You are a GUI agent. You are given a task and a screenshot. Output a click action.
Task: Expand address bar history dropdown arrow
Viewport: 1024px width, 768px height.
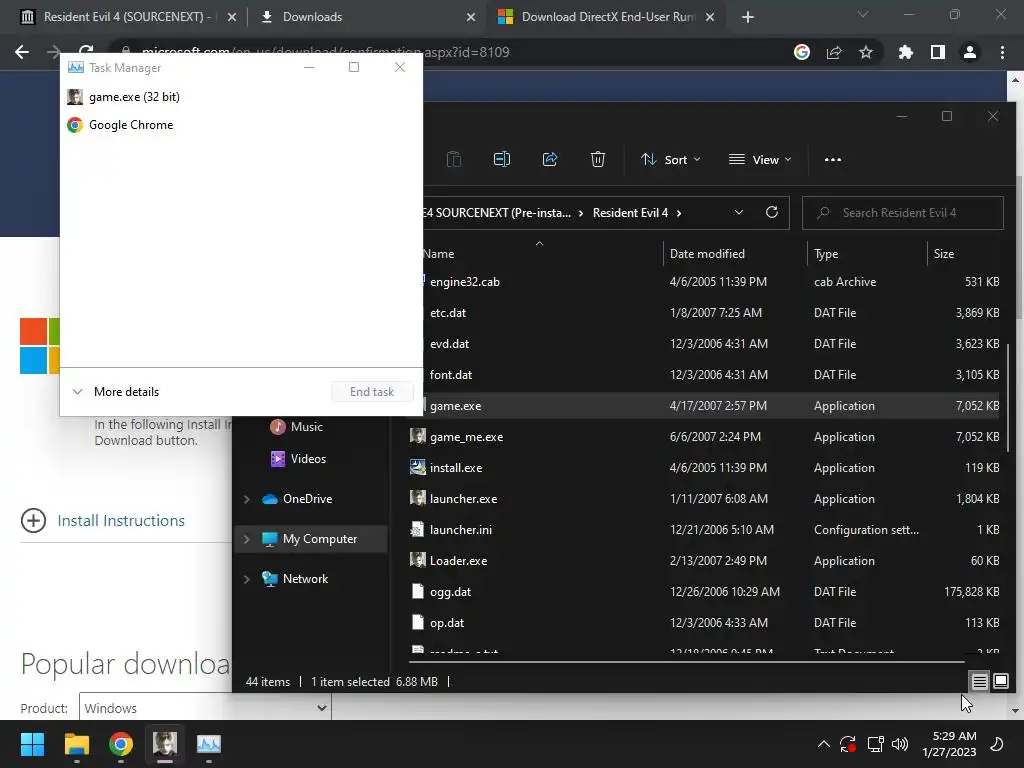point(739,212)
